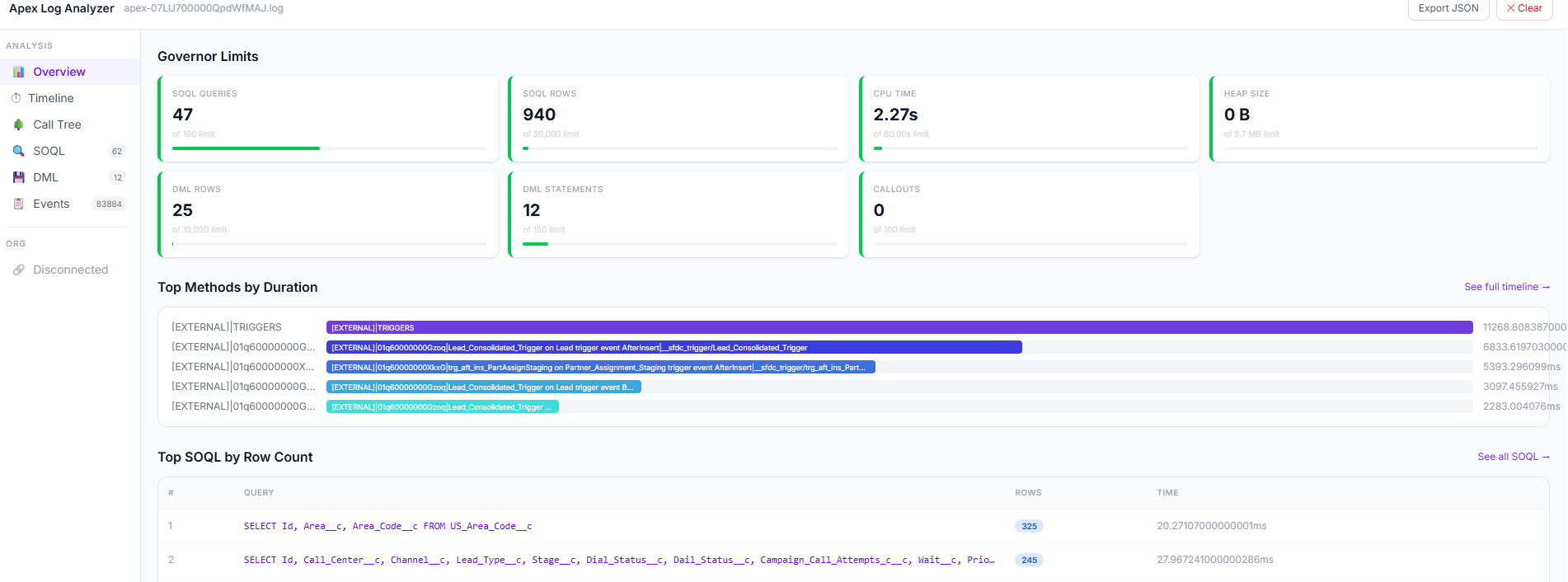
Task: Click the teal Lead_Consolidated_Trigger bar
Action: 443,406
